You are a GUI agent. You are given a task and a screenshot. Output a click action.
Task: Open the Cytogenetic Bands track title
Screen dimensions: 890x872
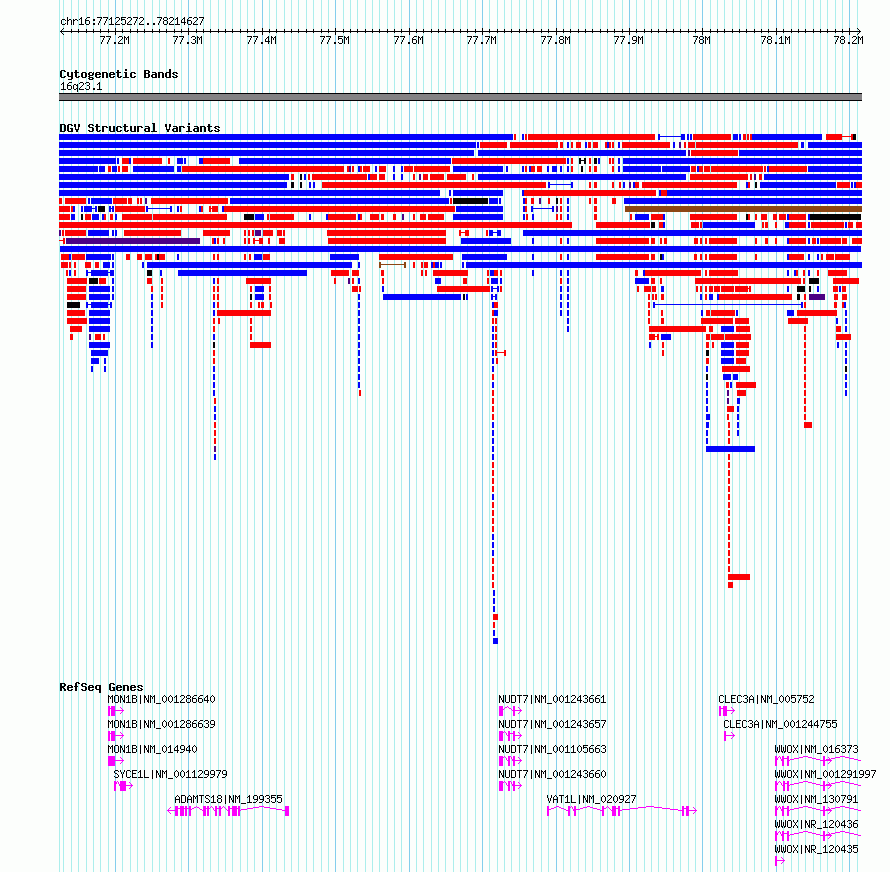coord(119,74)
